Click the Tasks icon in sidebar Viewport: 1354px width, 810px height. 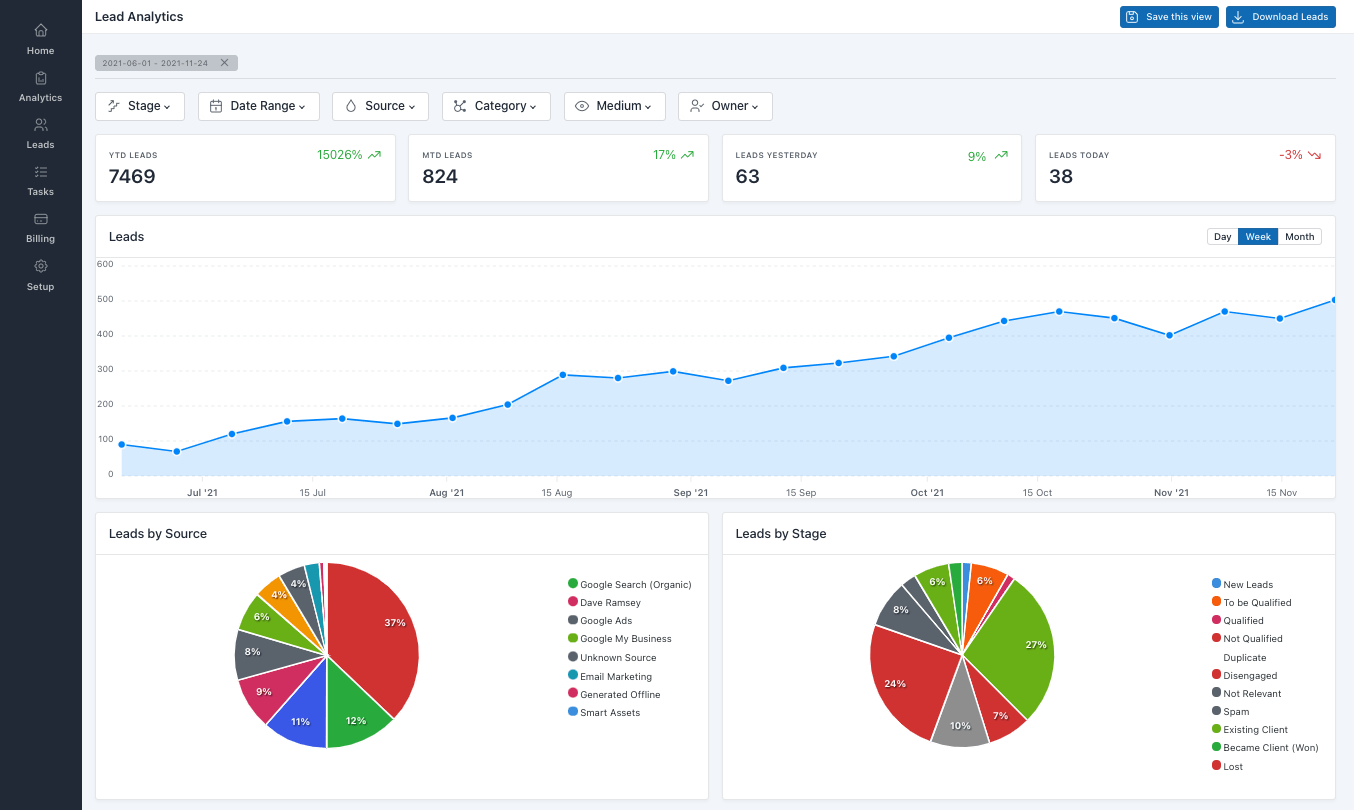[x=40, y=178]
